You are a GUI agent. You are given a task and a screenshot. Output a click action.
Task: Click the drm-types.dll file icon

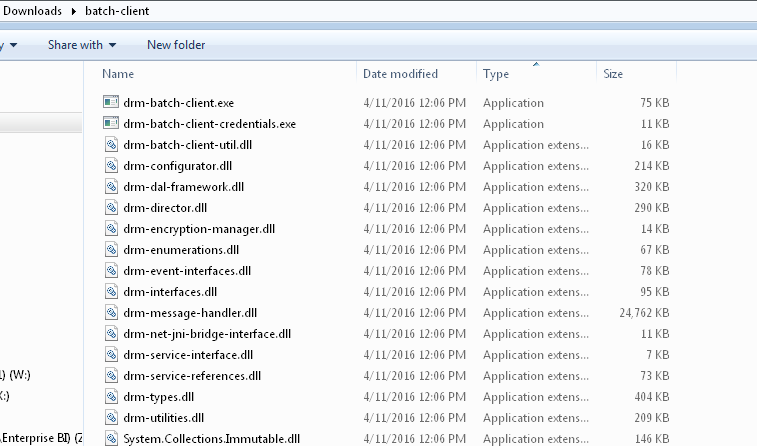pyautogui.click(x=111, y=397)
